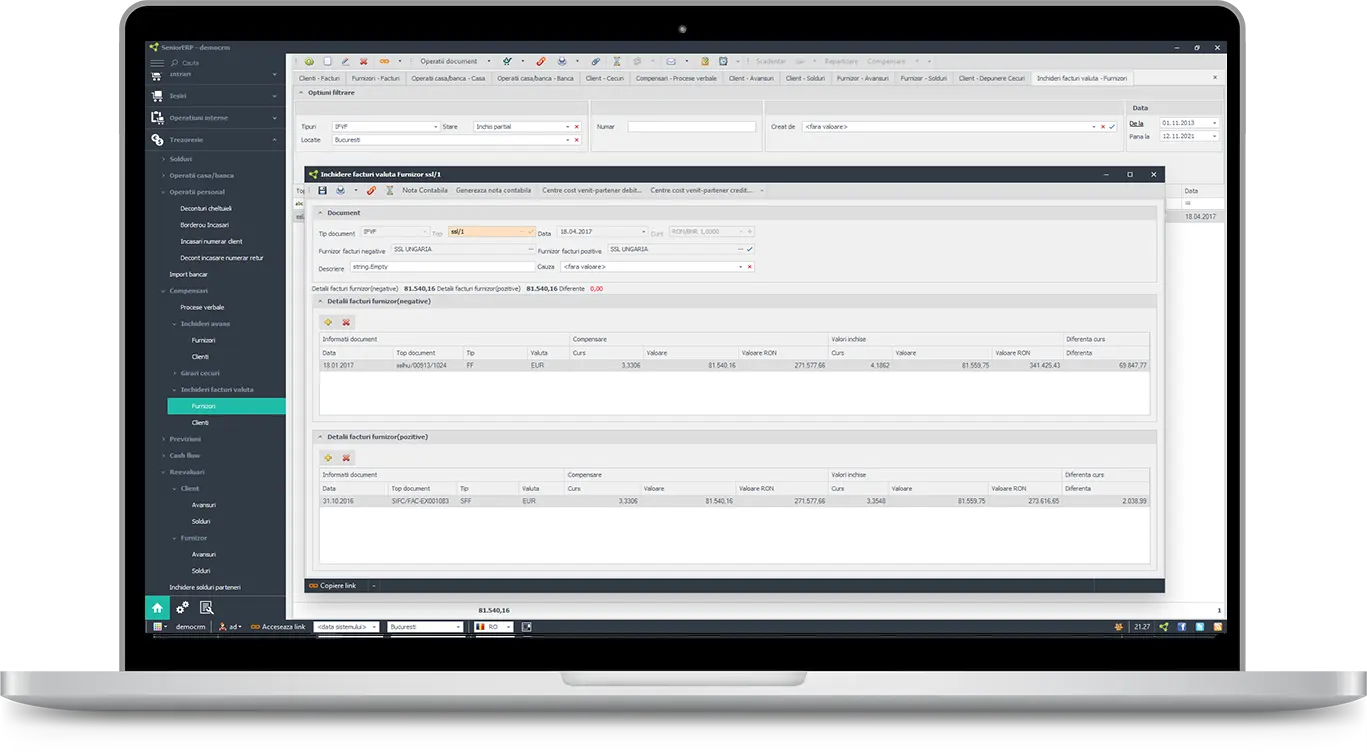
Task: Click the hourglass icon in main toolbar
Action: click(x=617, y=61)
